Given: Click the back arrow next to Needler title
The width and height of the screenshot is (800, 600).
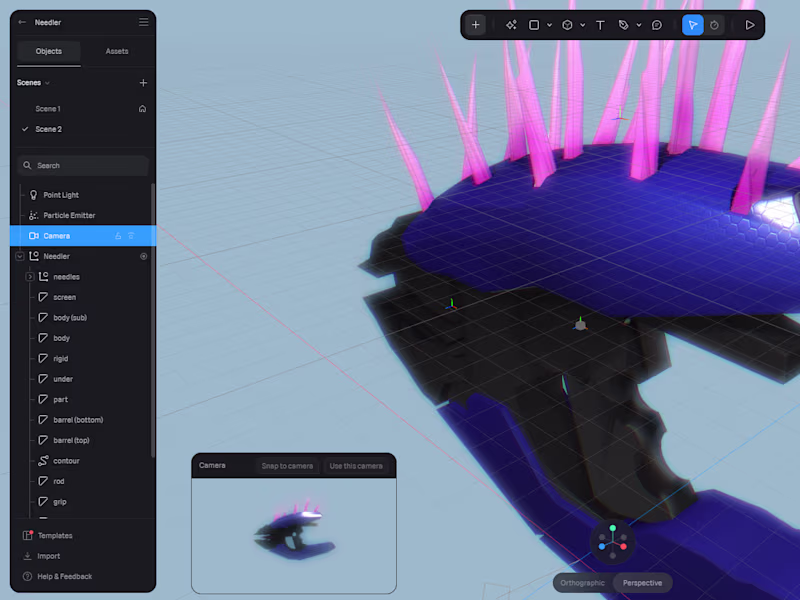Looking at the screenshot, I should 22,22.
